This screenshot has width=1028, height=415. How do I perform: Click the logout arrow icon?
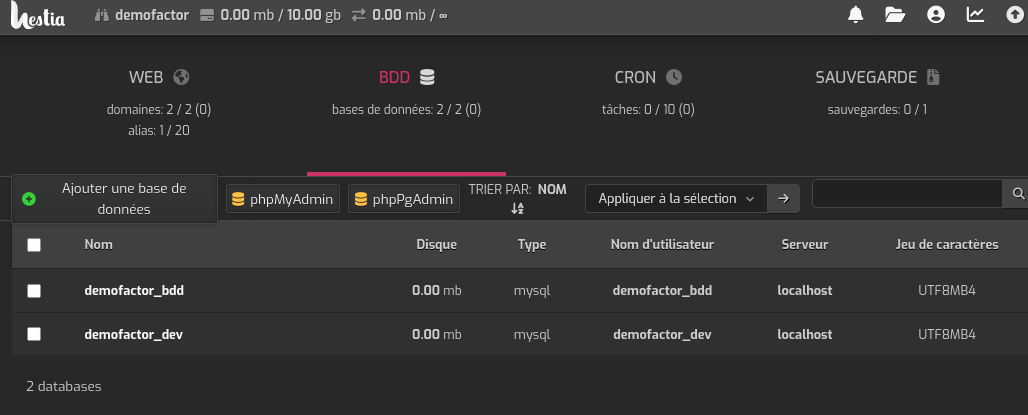click(1013, 15)
